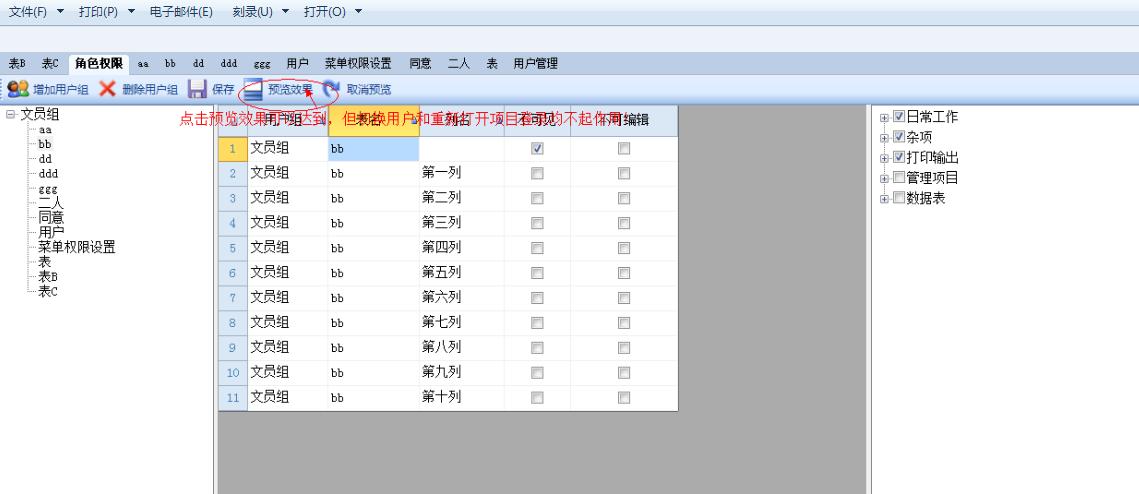The image size is (1139, 494).
Task: Click the Preview Effect (预览效果) icon
Action: pos(254,90)
